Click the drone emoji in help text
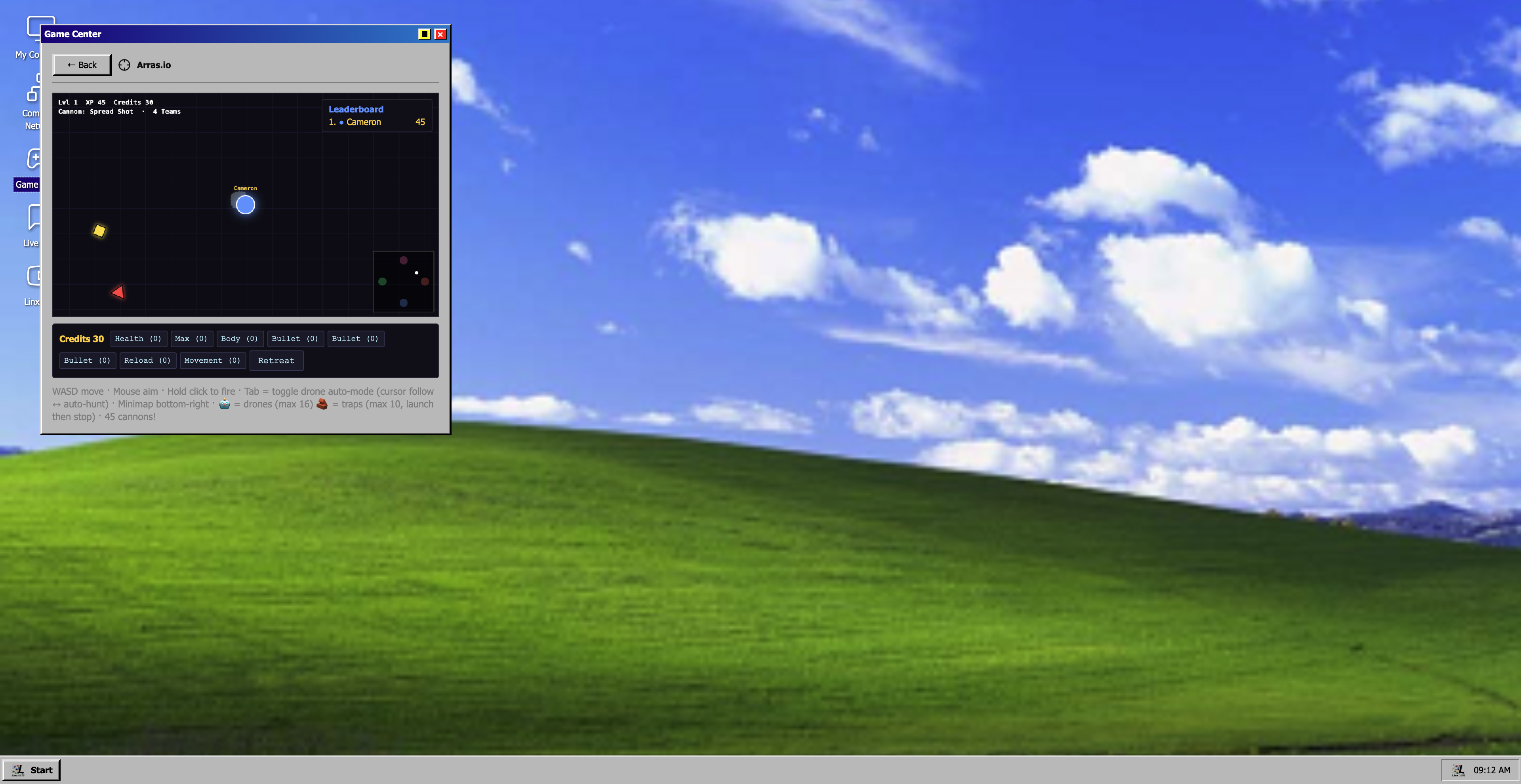Image resolution: width=1521 pixels, height=784 pixels. [x=224, y=404]
